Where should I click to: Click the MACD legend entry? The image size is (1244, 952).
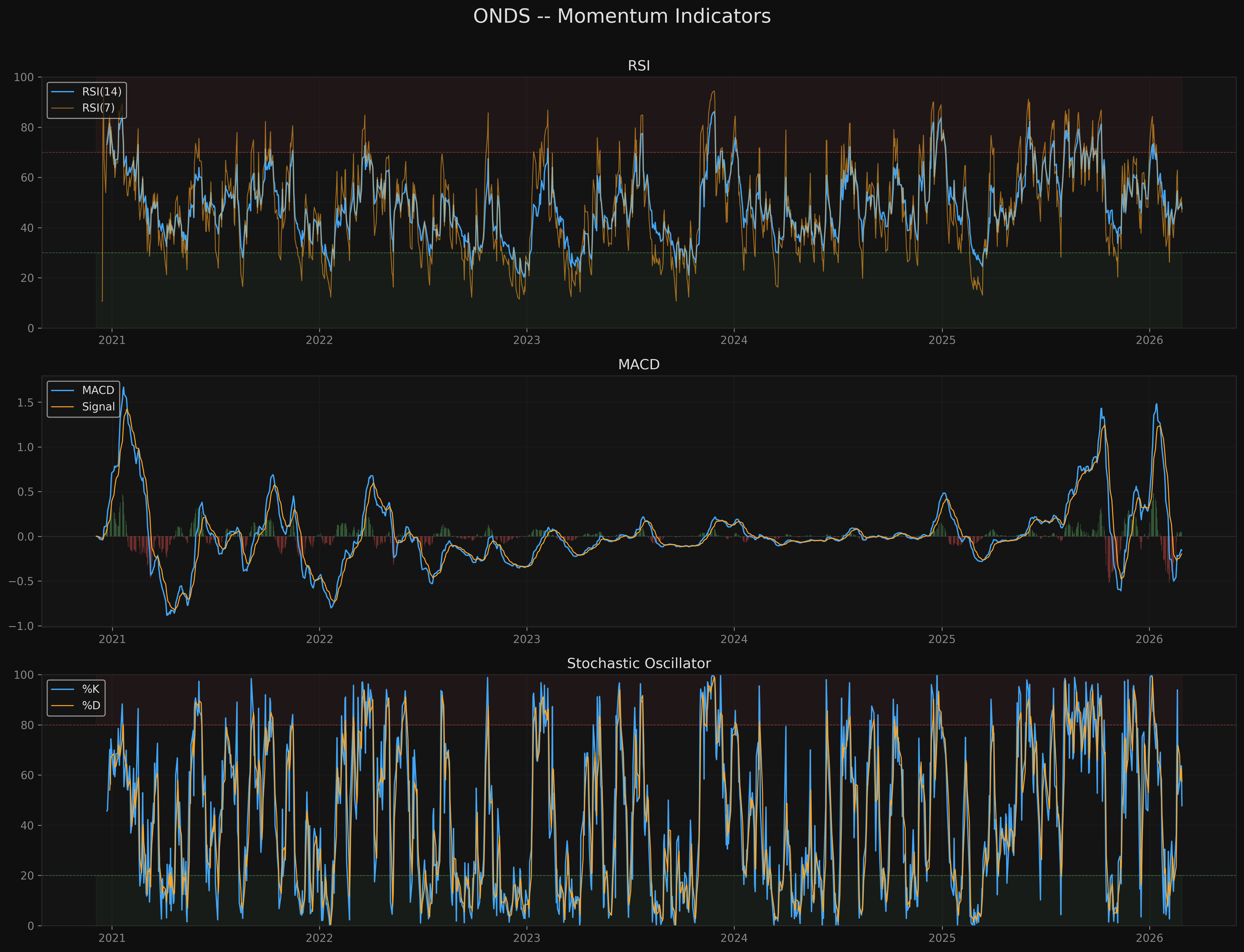(x=98, y=390)
